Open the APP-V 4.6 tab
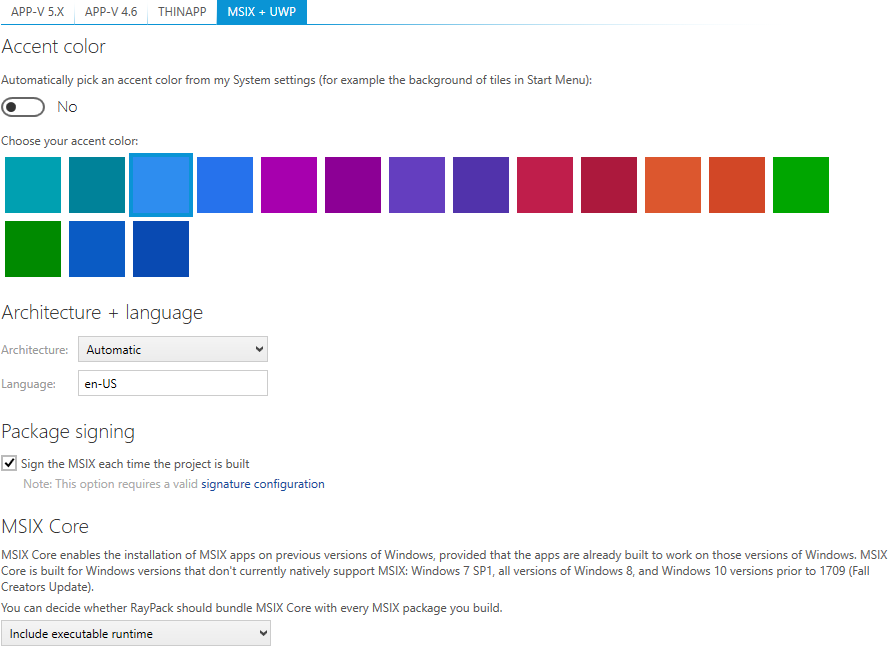This screenshot has height=647, width=892. pos(111,12)
